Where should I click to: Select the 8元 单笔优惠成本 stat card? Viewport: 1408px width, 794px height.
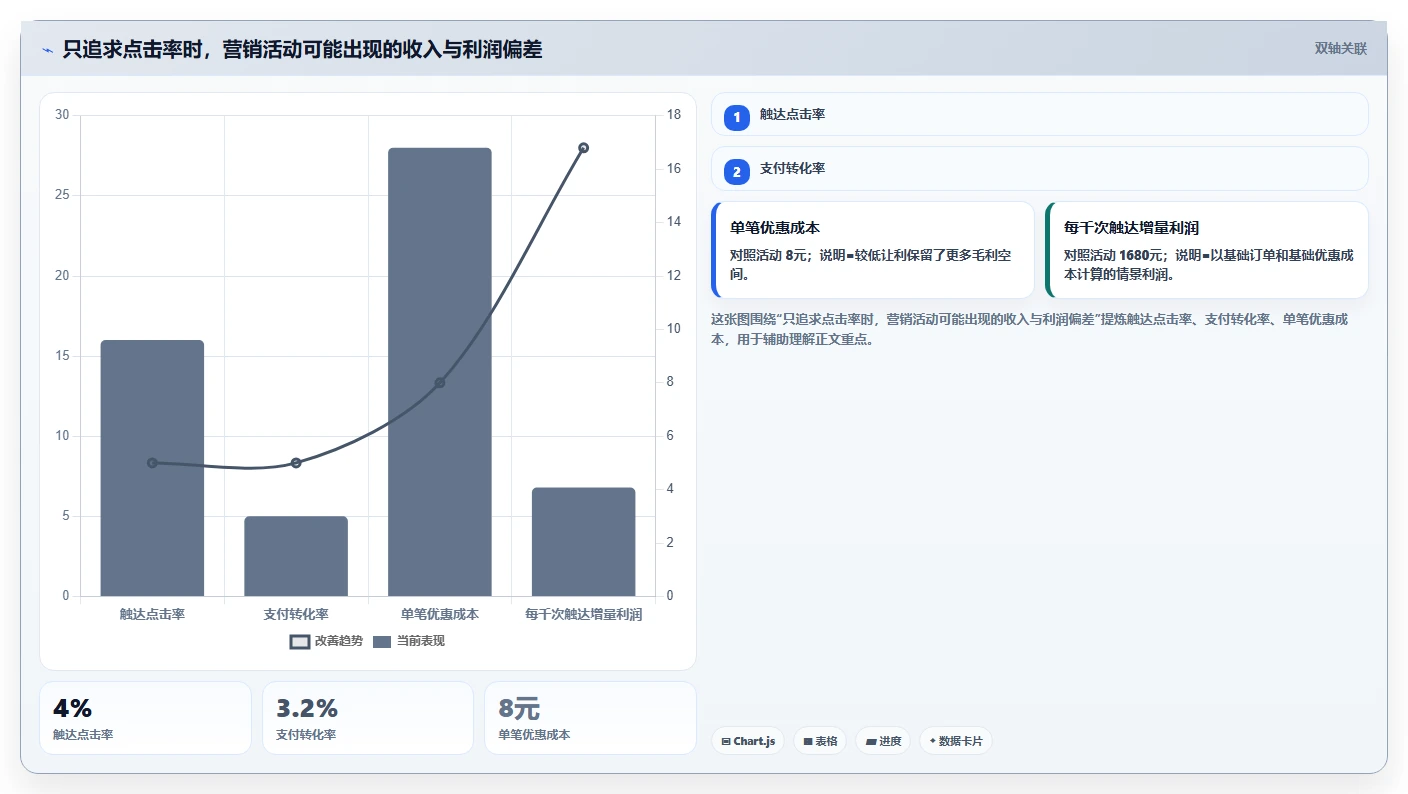[x=590, y=718]
